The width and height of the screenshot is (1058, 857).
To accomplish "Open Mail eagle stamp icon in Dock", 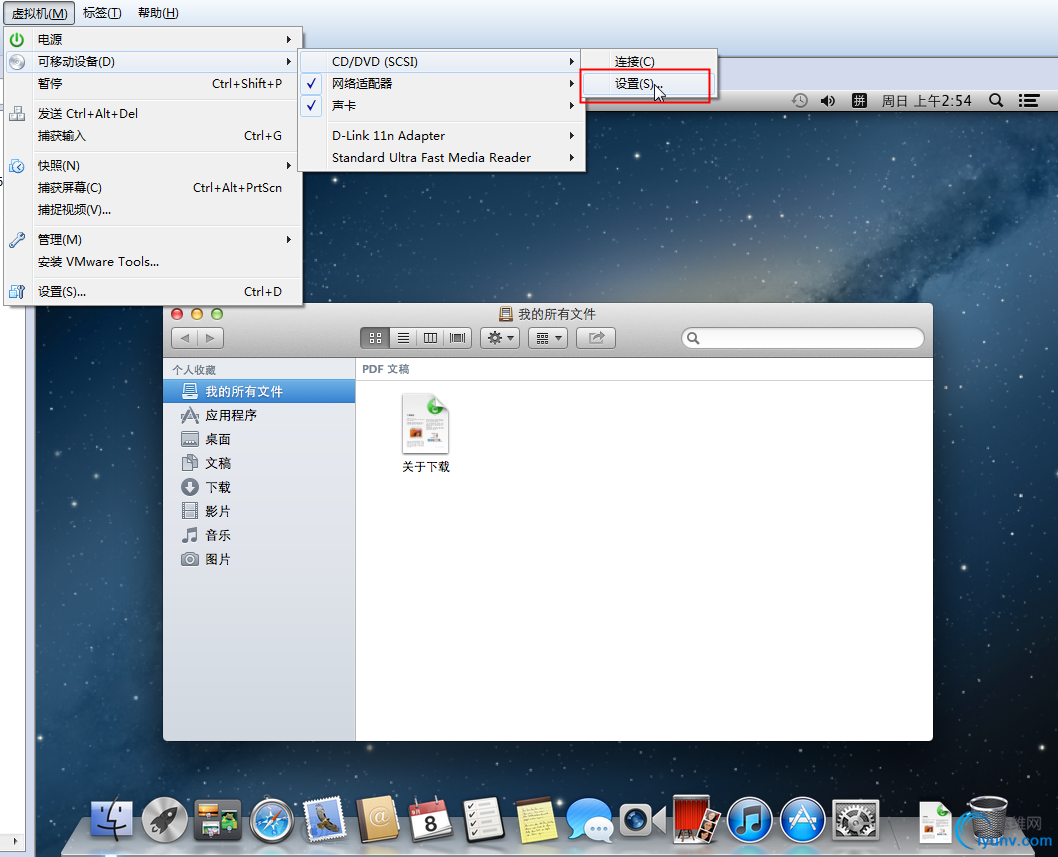I will click(x=325, y=819).
